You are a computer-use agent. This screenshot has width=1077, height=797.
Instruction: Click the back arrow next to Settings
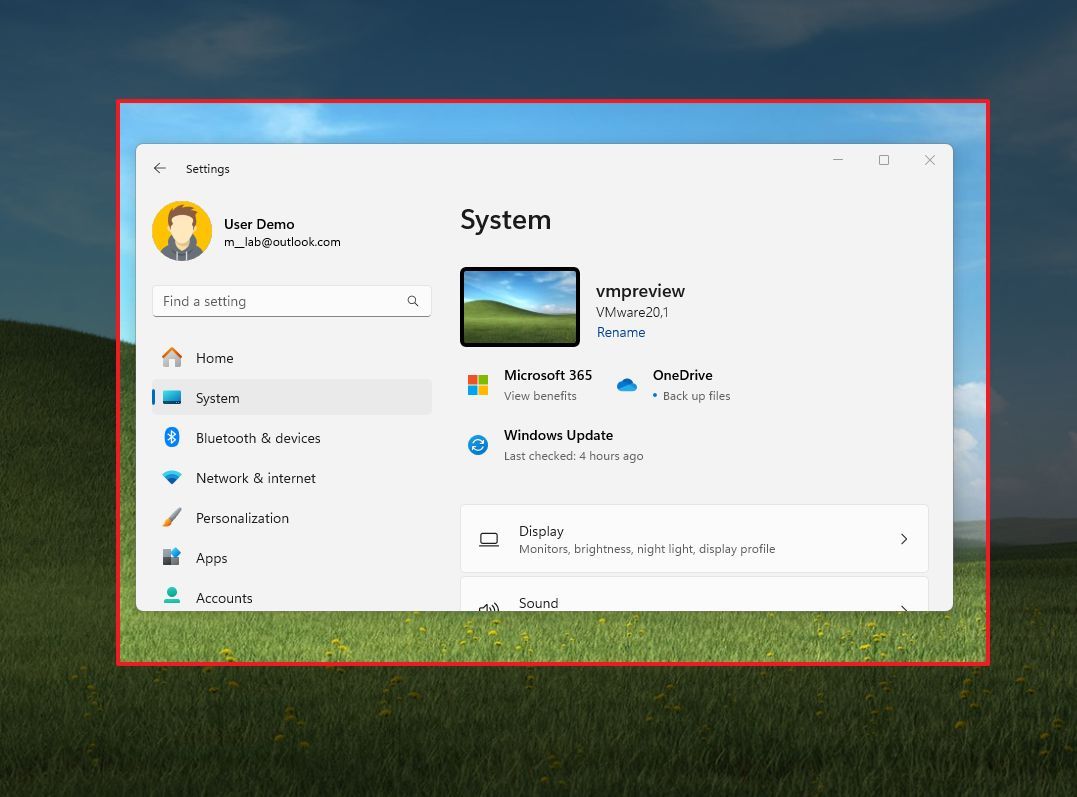[x=160, y=168]
